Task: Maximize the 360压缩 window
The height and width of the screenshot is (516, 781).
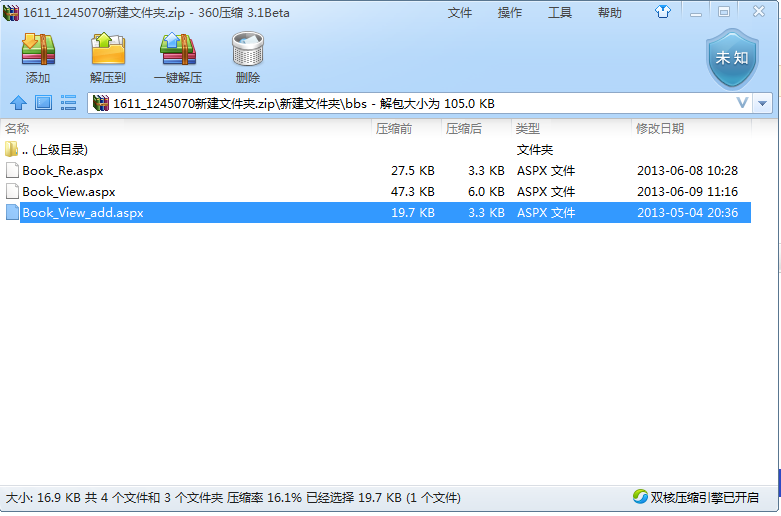Action: pos(724,12)
